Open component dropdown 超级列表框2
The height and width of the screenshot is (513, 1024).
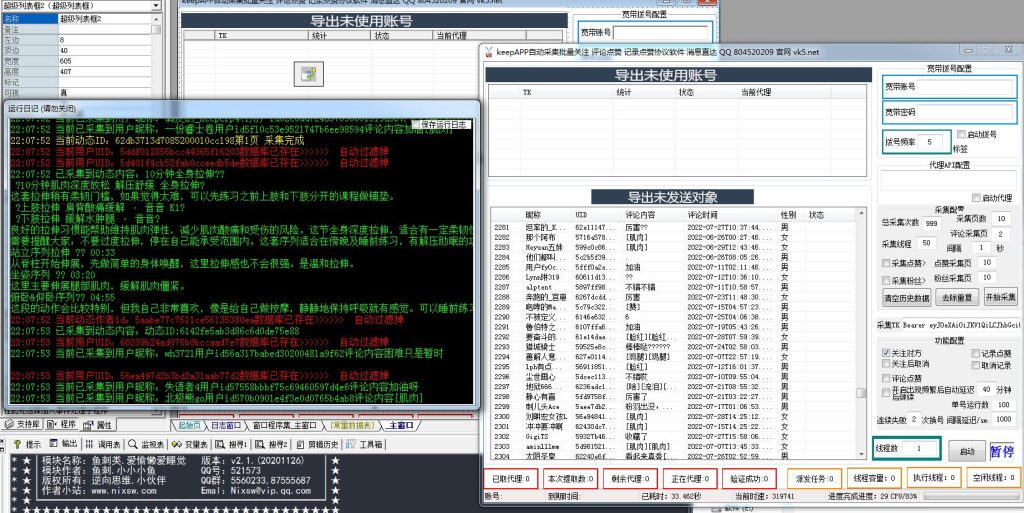(x=156, y=6)
